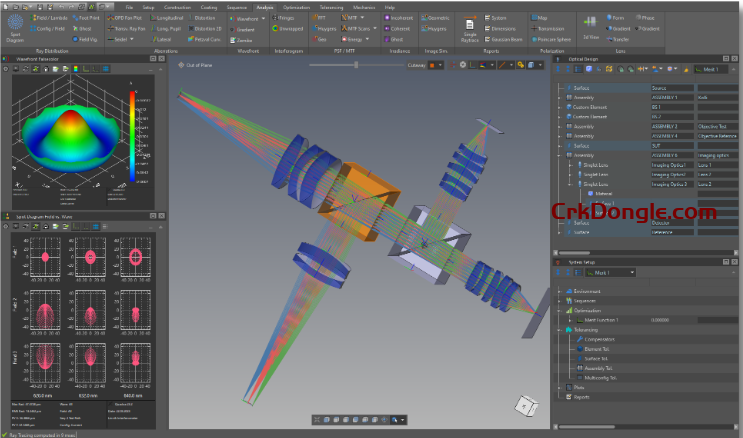The width and height of the screenshot is (743, 438).
Task: Open the FFT PSF analysis
Action: 319,18
